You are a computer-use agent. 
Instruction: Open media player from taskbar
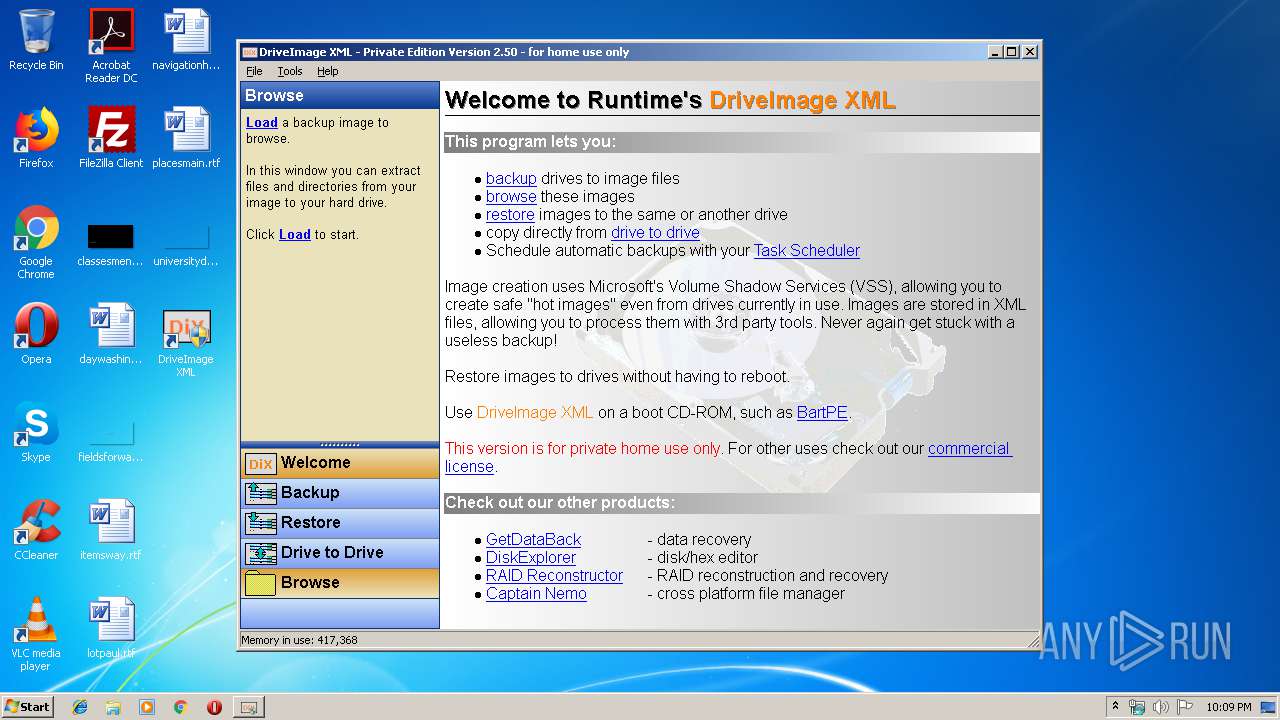(147, 707)
